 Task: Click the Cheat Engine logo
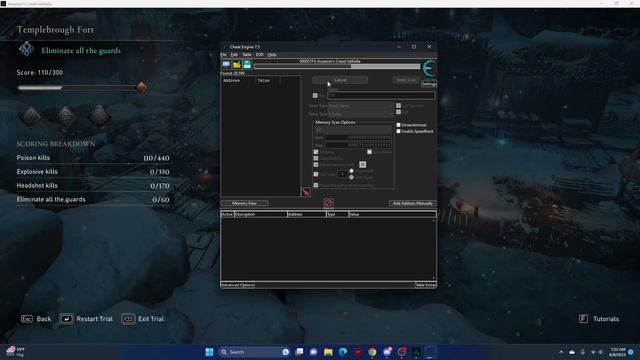pyautogui.click(x=429, y=69)
